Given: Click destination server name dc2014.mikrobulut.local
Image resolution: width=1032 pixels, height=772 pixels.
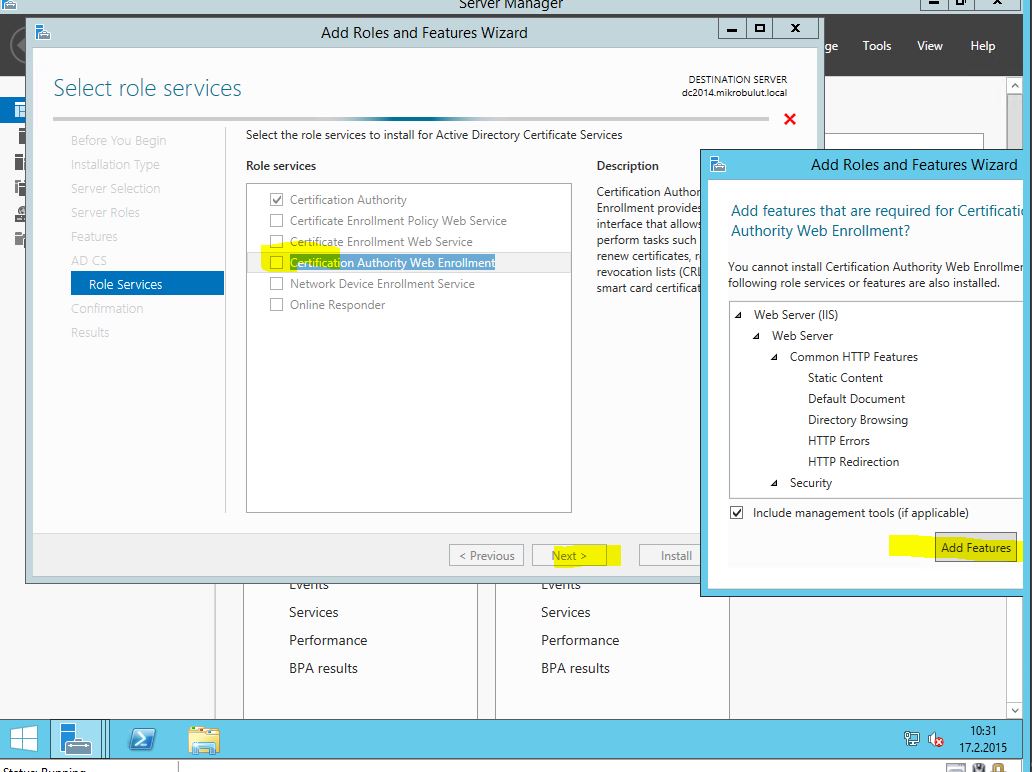Looking at the screenshot, I should pos(735,93).
